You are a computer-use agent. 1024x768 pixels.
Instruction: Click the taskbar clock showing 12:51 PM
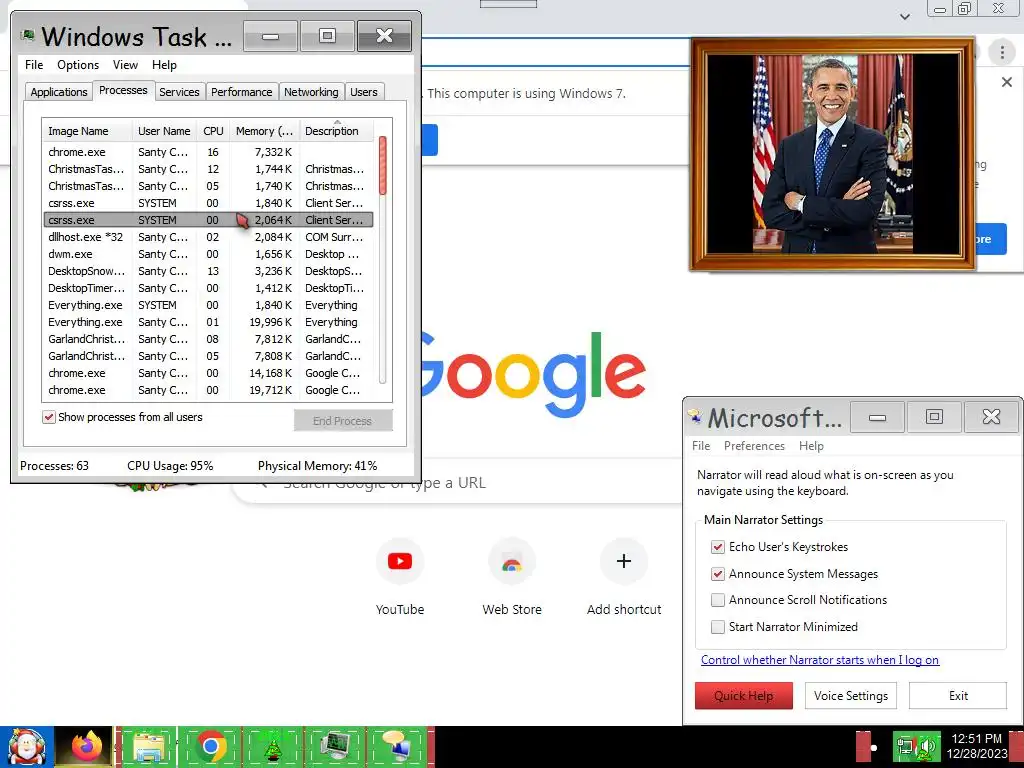pyautogui.click(x=977, y=746)
